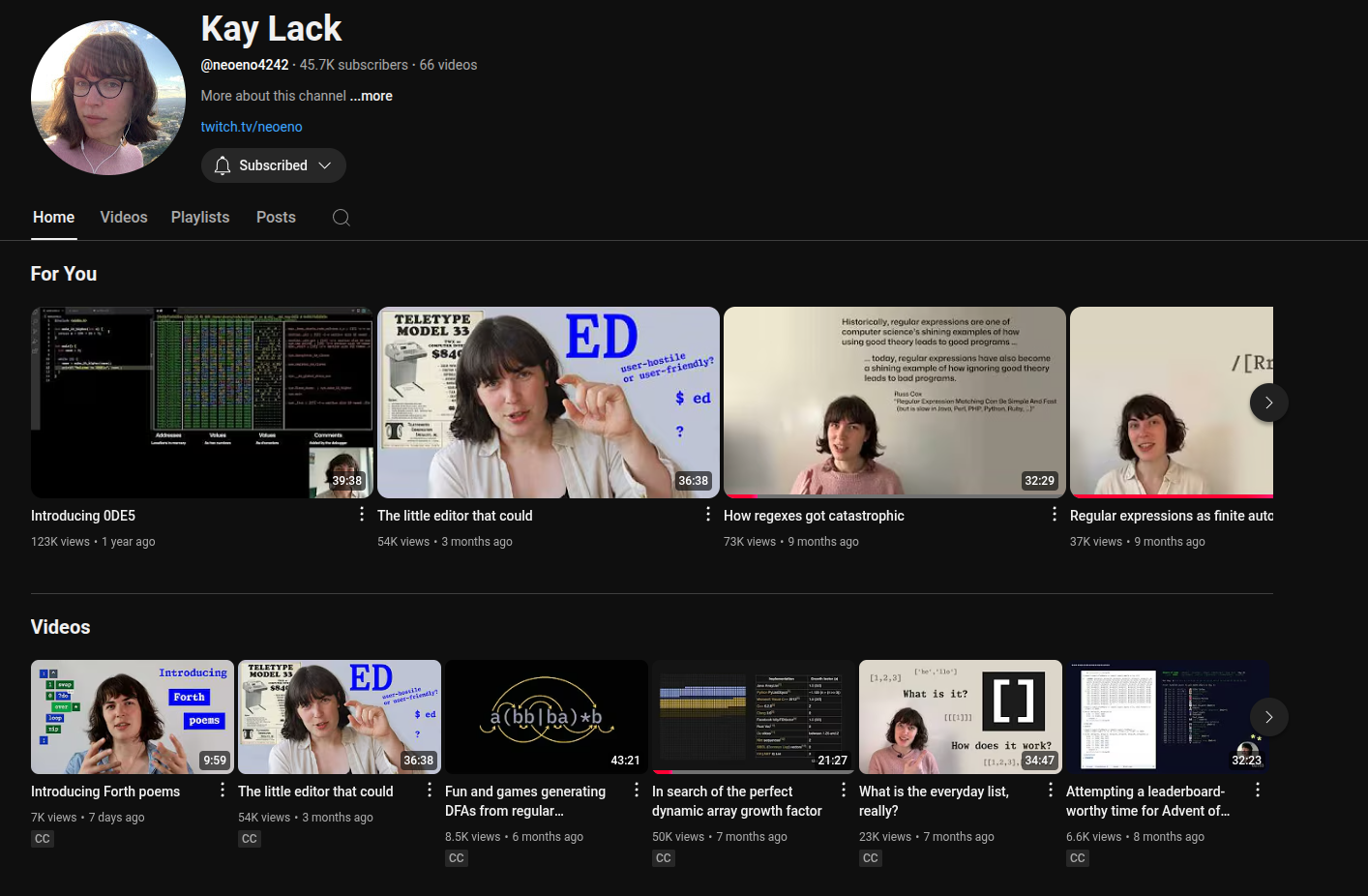Open options for Fun and games DFAs video
The image size is (1368, 896).
(637, 790)
